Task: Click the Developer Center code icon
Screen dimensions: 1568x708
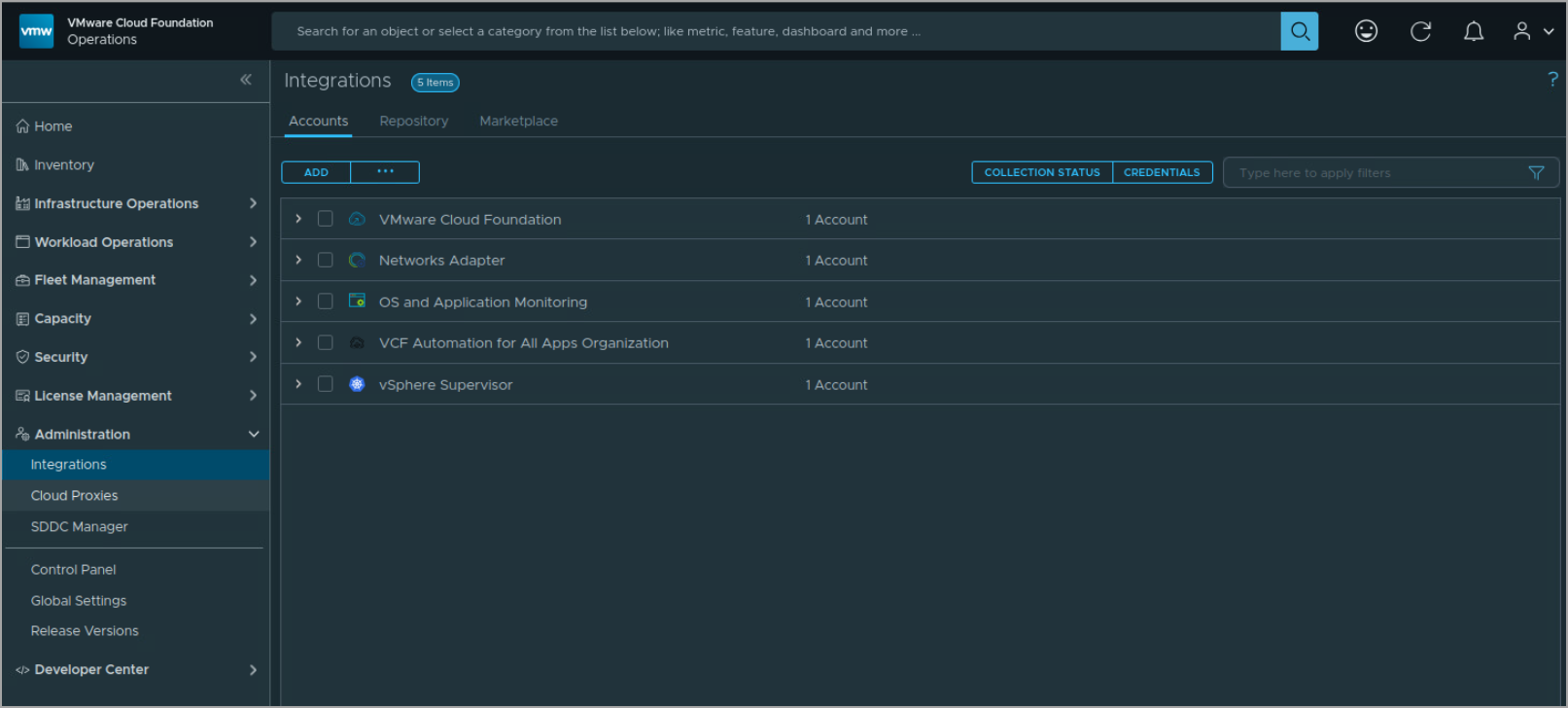Action: click(x=22, y=670)
